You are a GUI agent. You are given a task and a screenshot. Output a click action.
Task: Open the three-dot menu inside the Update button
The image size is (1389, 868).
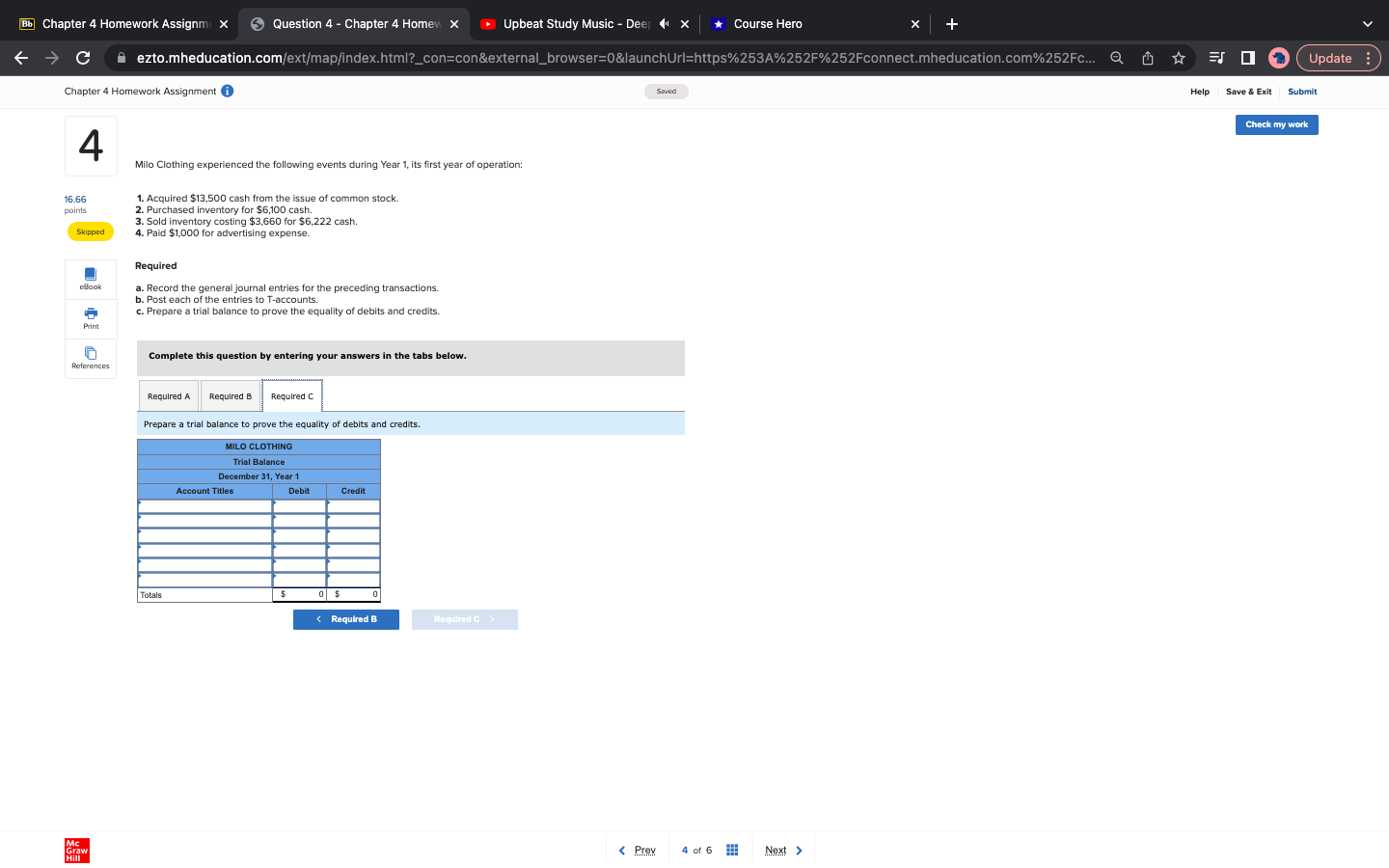click(1369, 58)
